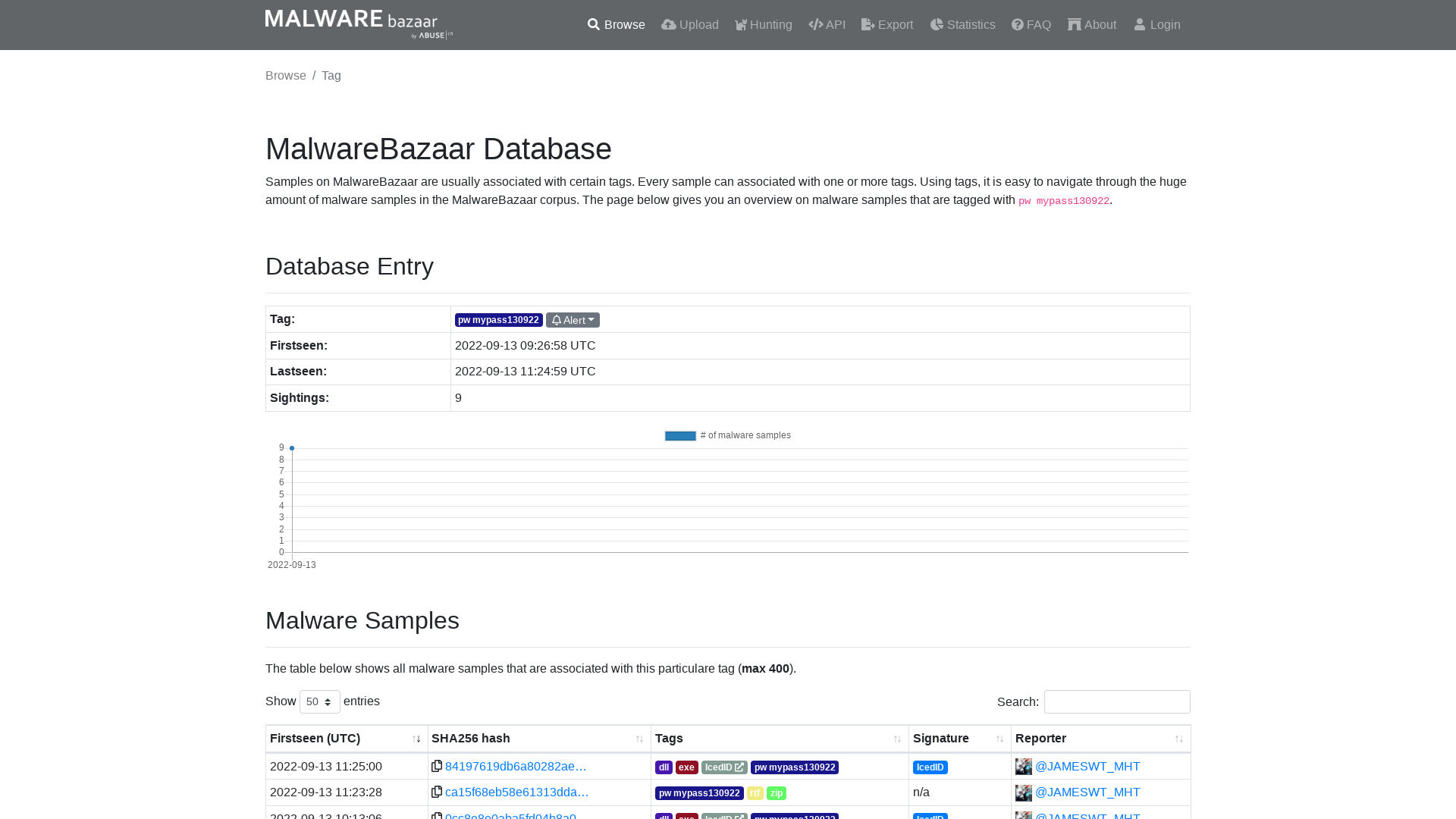
Task: Open the Login menu item
Action: (1157, 24)
